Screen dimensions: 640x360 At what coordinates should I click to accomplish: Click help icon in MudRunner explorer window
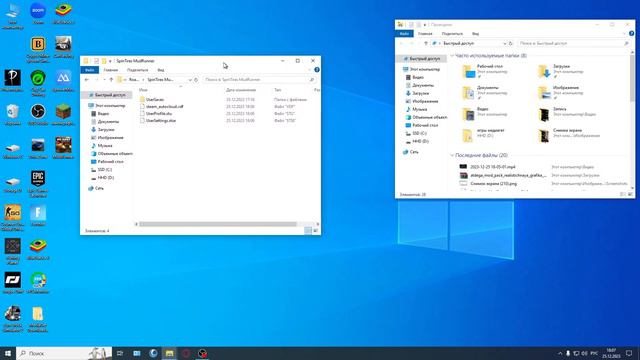pyautogui.click(x=317, y=70)
